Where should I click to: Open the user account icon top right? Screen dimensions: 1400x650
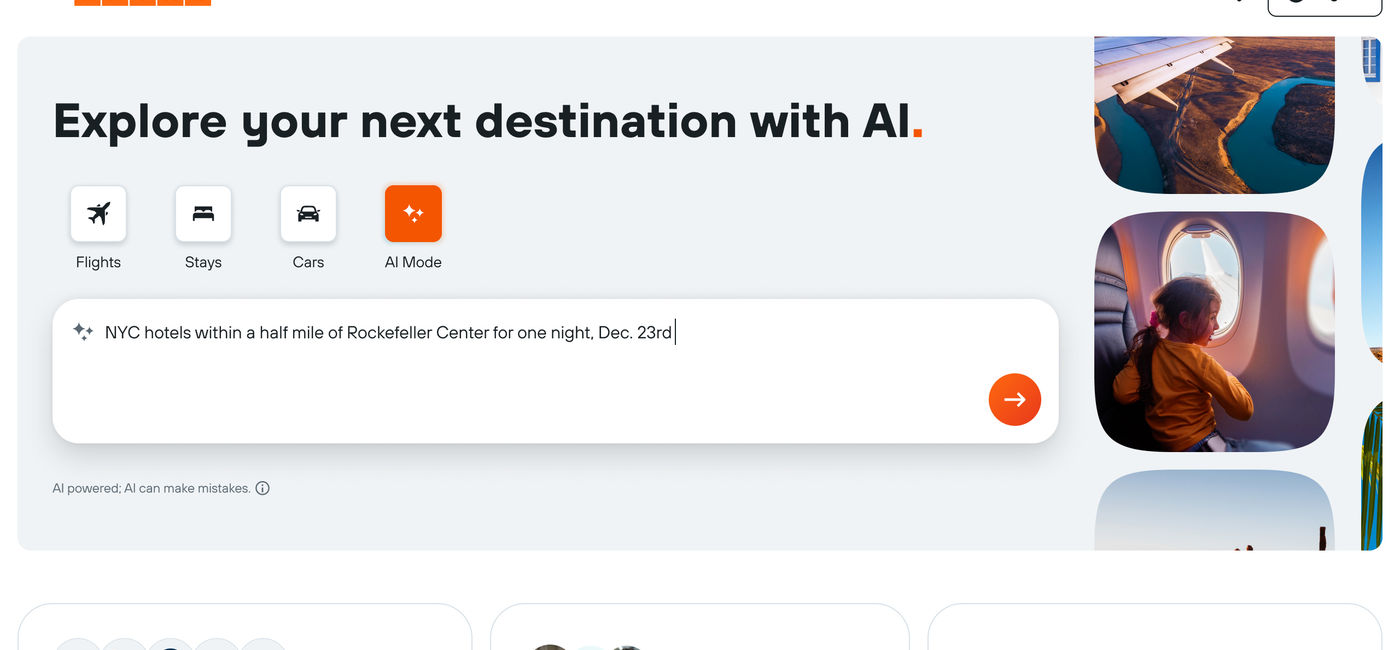[x=1295, y=2]
